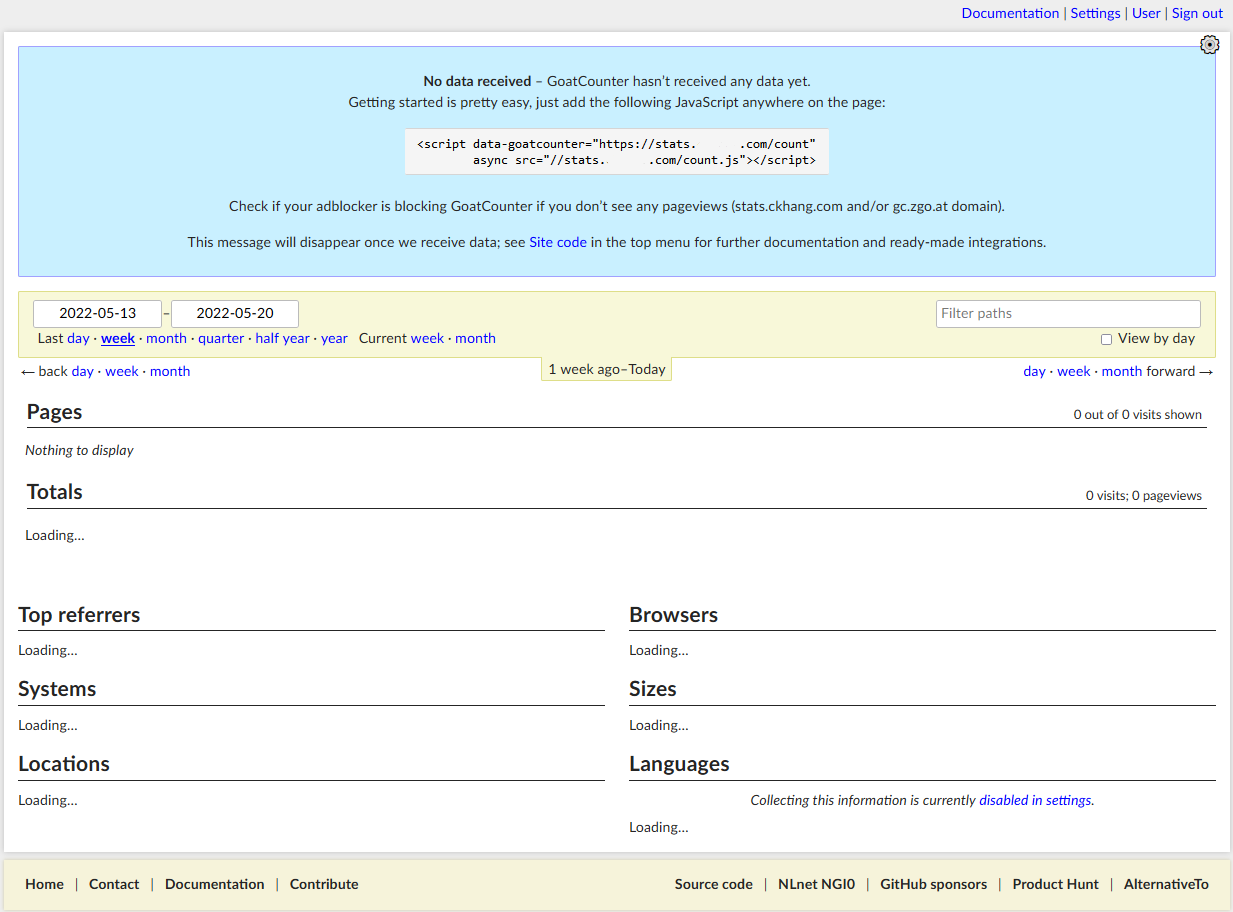Screen dimensions: 1233x912
Task: Click the Top referrers heading
Action: coord(79,615)
